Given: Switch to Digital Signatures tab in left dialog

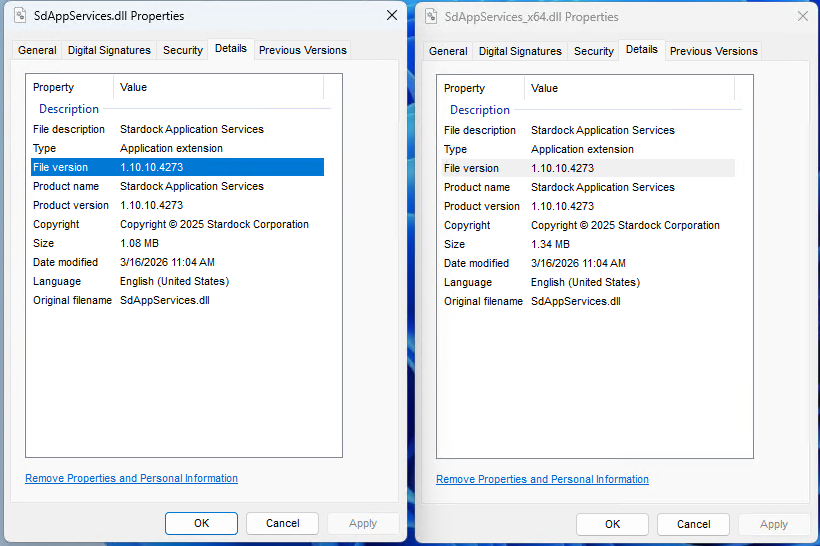Looking at the screenshot, I should [x=109, y=50].
